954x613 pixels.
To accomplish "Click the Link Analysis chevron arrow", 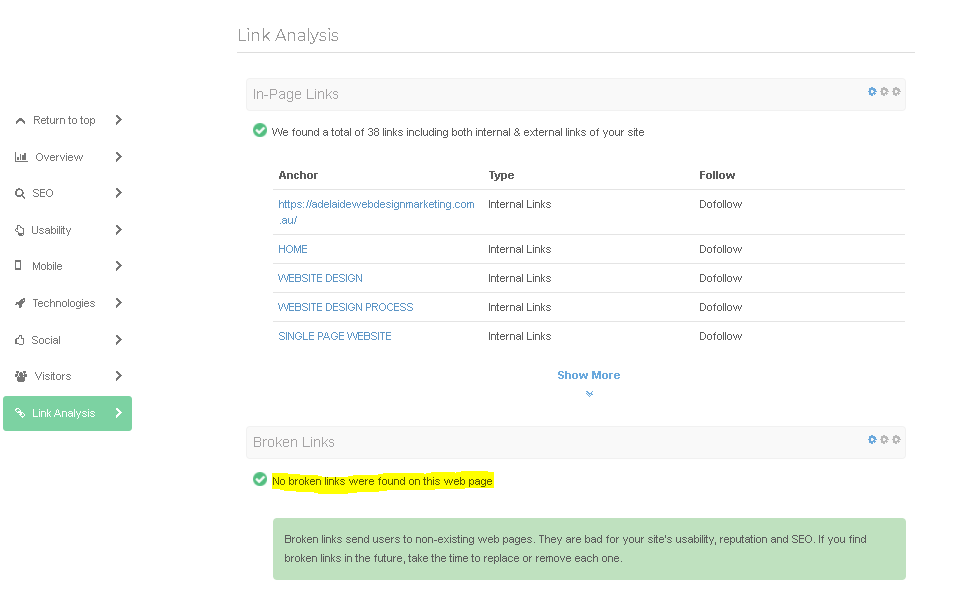I will click(119, 413).
